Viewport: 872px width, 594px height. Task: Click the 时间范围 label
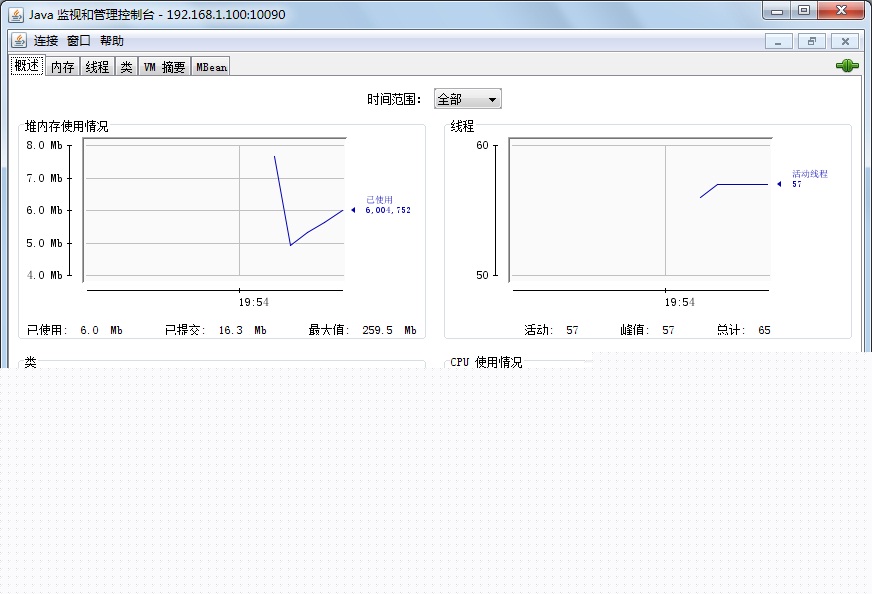(394, 100)
